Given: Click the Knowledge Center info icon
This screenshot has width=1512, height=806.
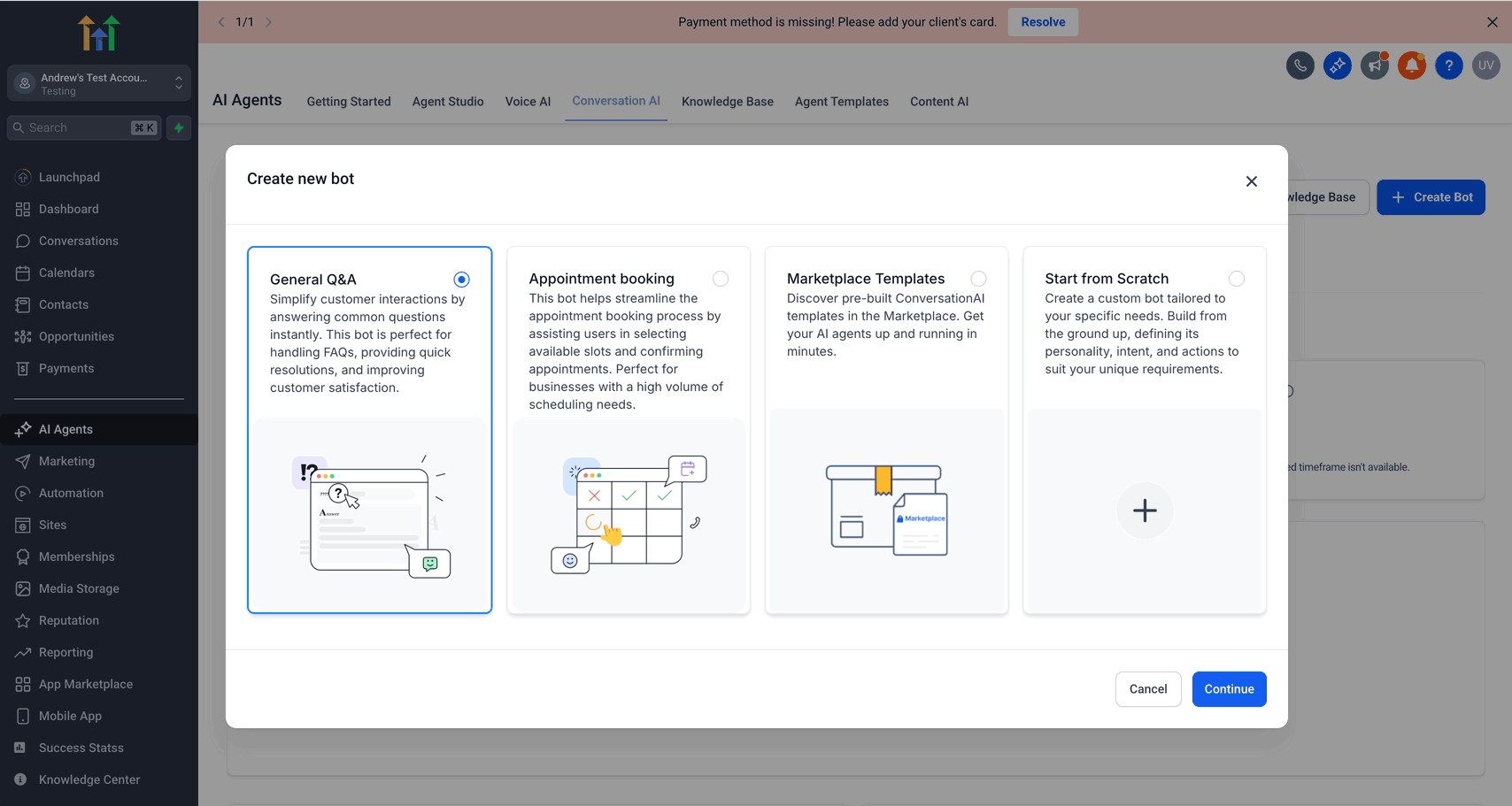Looking at the screenshot, I should (x=20, y=779).
